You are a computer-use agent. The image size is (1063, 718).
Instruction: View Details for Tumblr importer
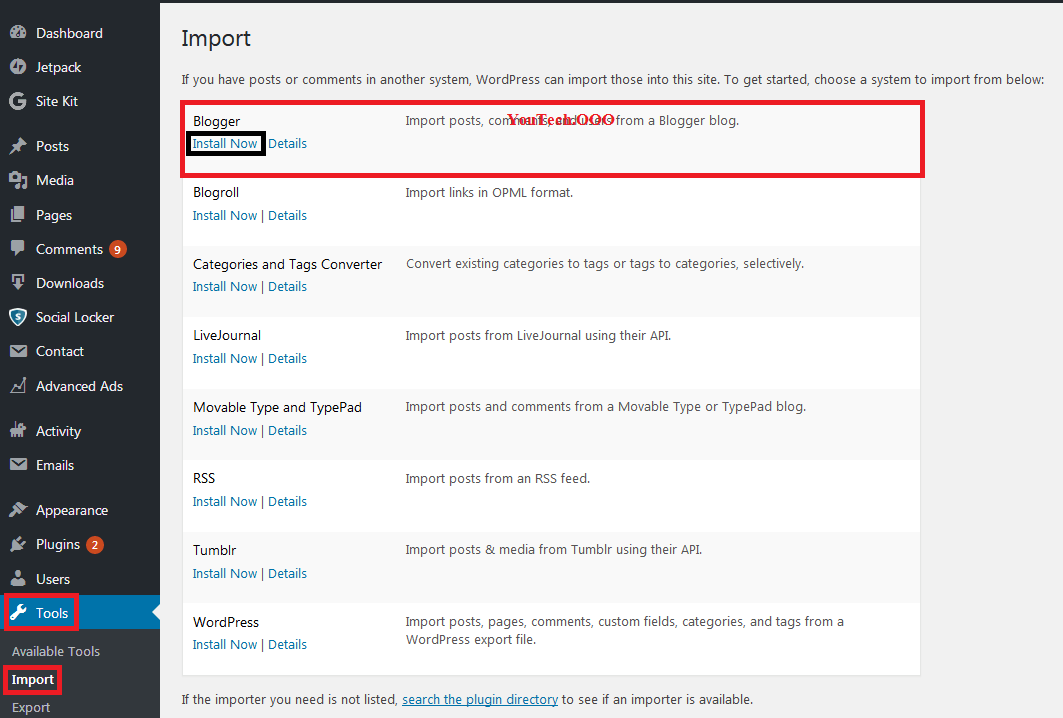287,574
